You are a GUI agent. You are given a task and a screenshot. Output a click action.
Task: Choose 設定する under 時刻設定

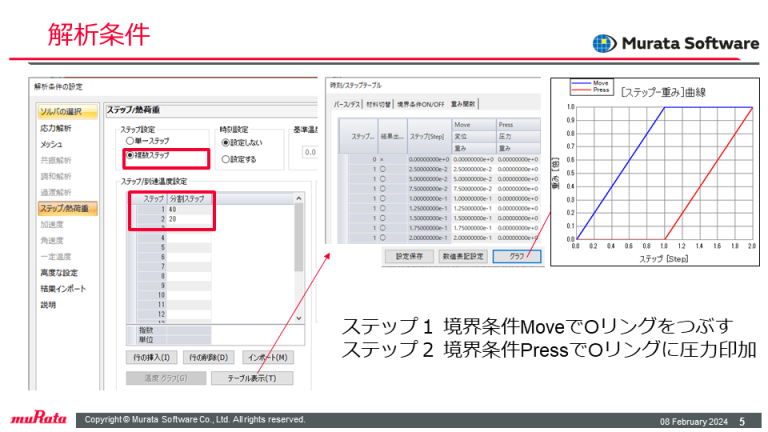226,158
